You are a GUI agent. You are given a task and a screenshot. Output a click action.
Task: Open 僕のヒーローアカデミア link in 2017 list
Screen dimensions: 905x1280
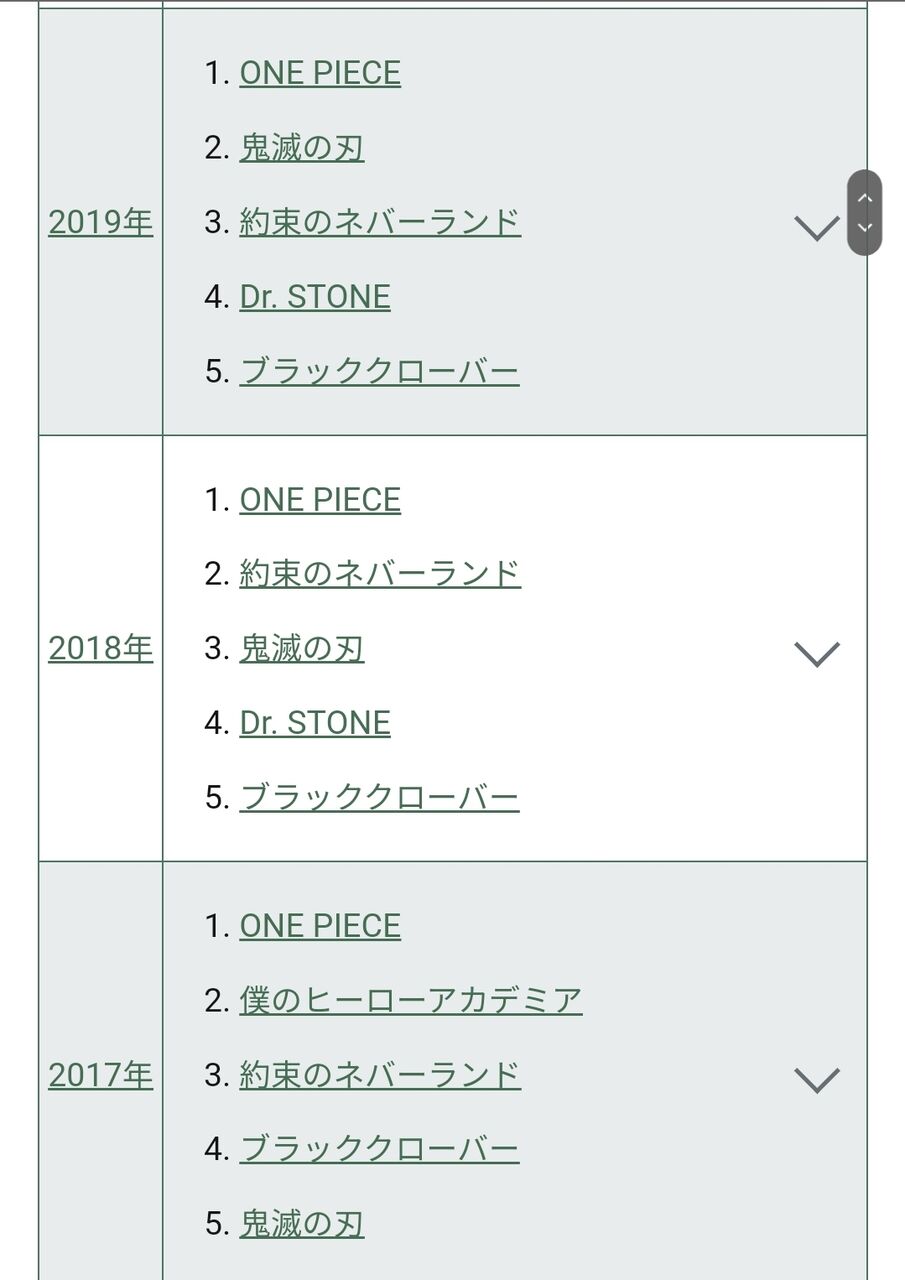pos(411,1000)
